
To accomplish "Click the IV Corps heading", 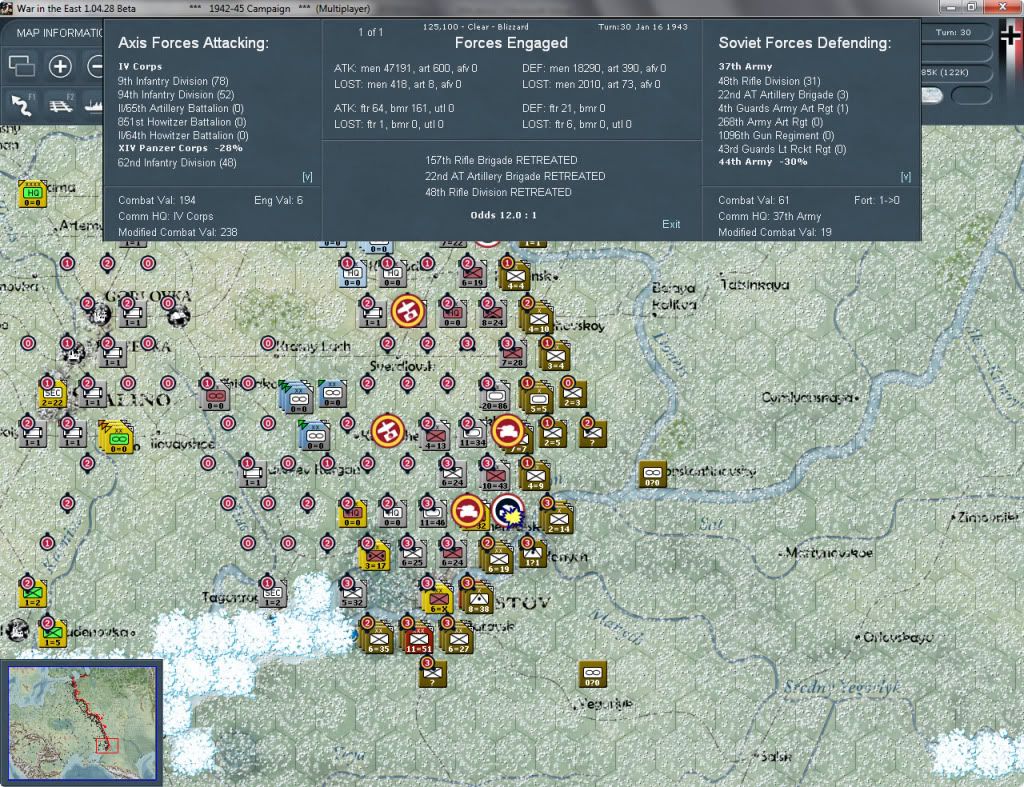I will click(x=140, y=67).
